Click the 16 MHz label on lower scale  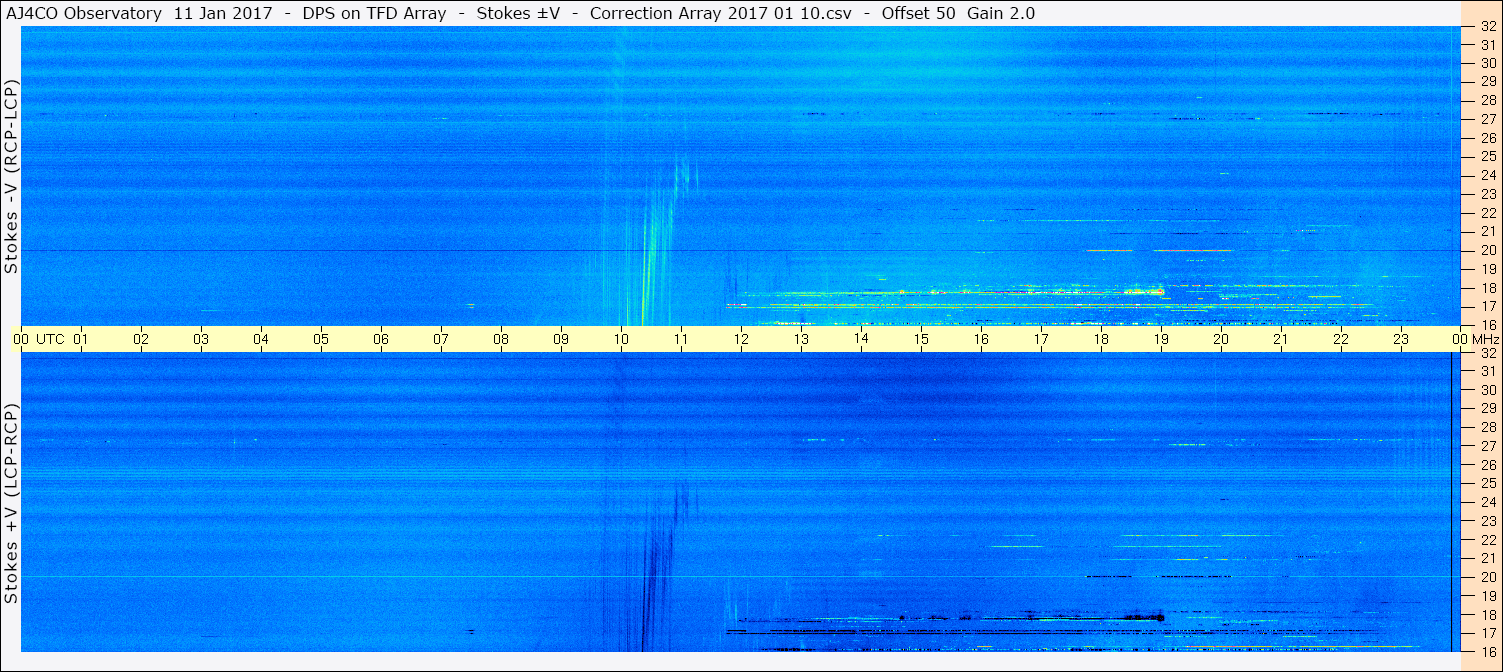coord(1487,651)
